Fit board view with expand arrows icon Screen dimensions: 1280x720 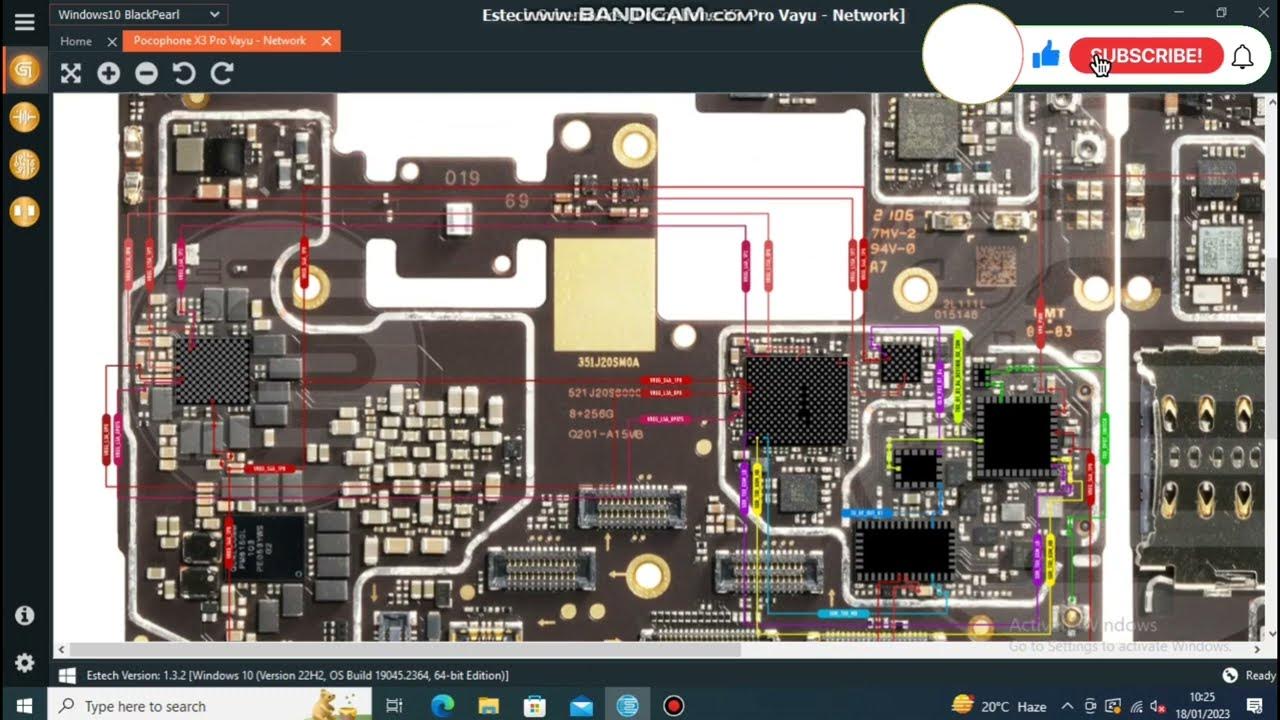point(70,73)
